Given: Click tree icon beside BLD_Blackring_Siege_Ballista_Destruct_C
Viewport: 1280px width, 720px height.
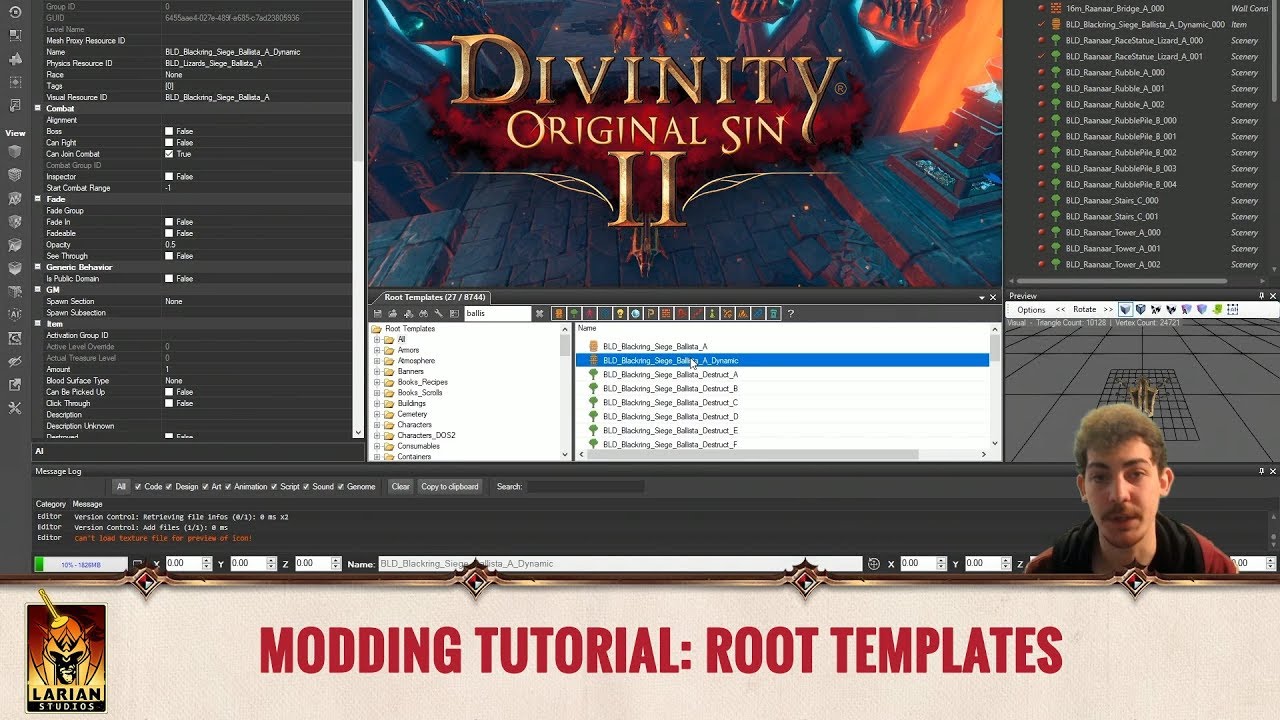Looking at the screenshot, I should 593,402.
